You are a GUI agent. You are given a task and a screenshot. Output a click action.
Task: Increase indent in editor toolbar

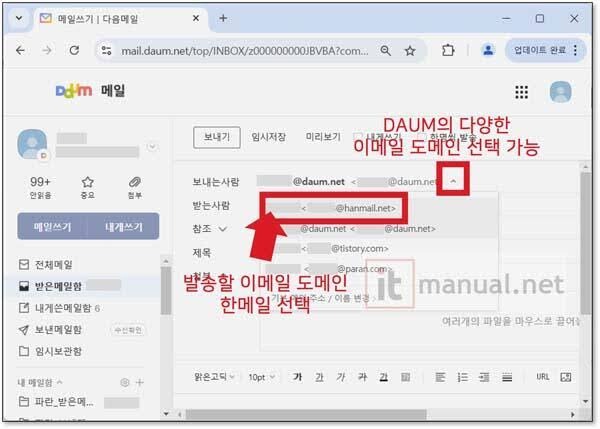point(484,377)
